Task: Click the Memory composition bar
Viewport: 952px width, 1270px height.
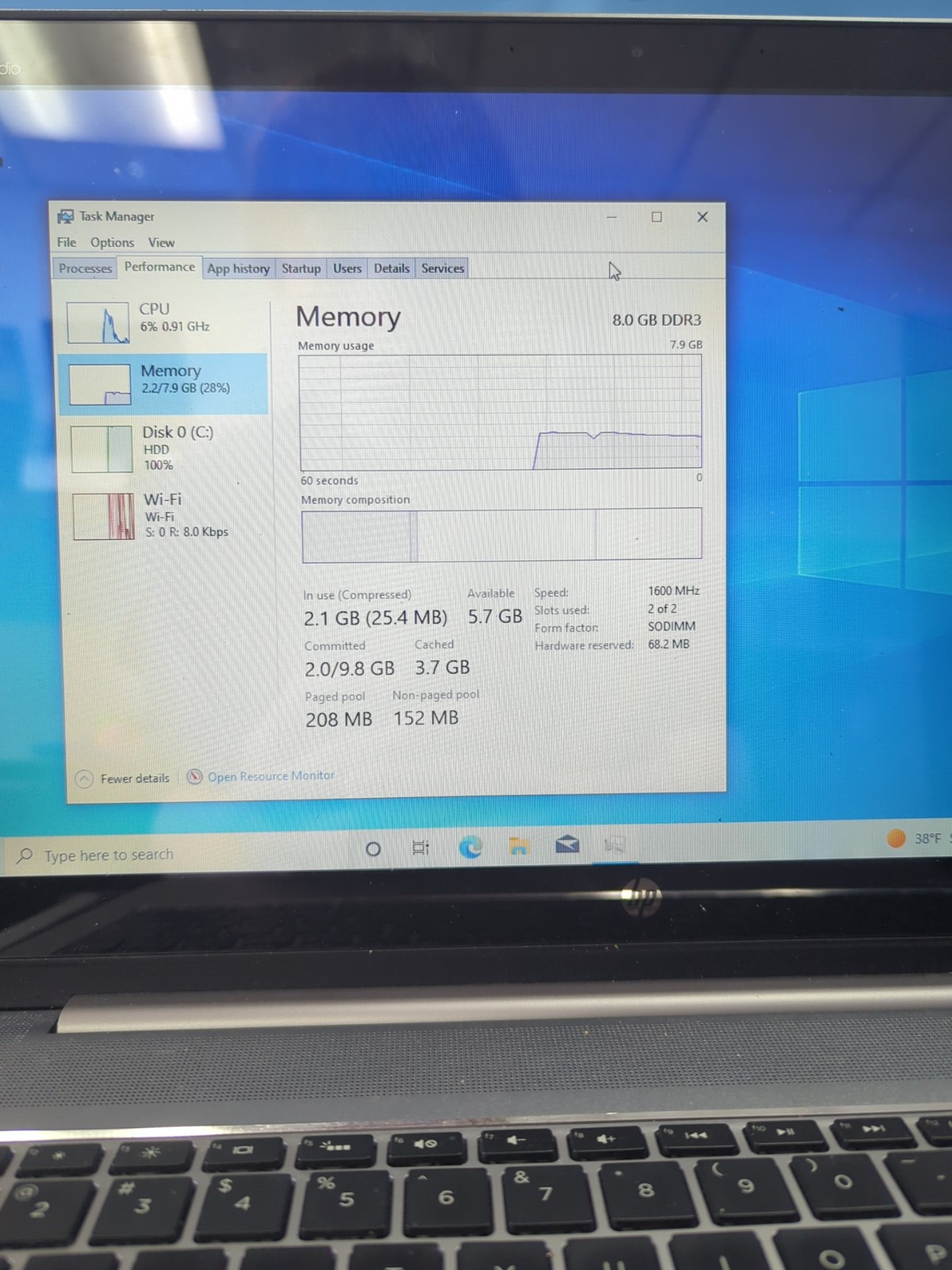Action: pos(501,534)
